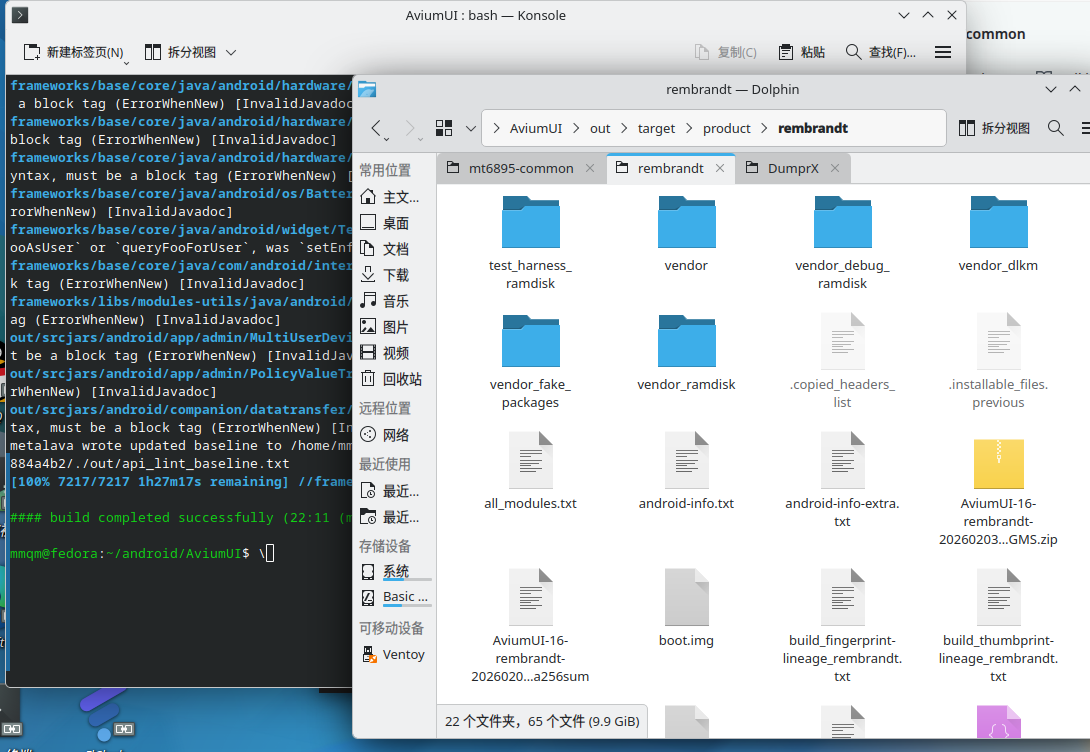Navigate to product in breadcrumb

point(726,128)
